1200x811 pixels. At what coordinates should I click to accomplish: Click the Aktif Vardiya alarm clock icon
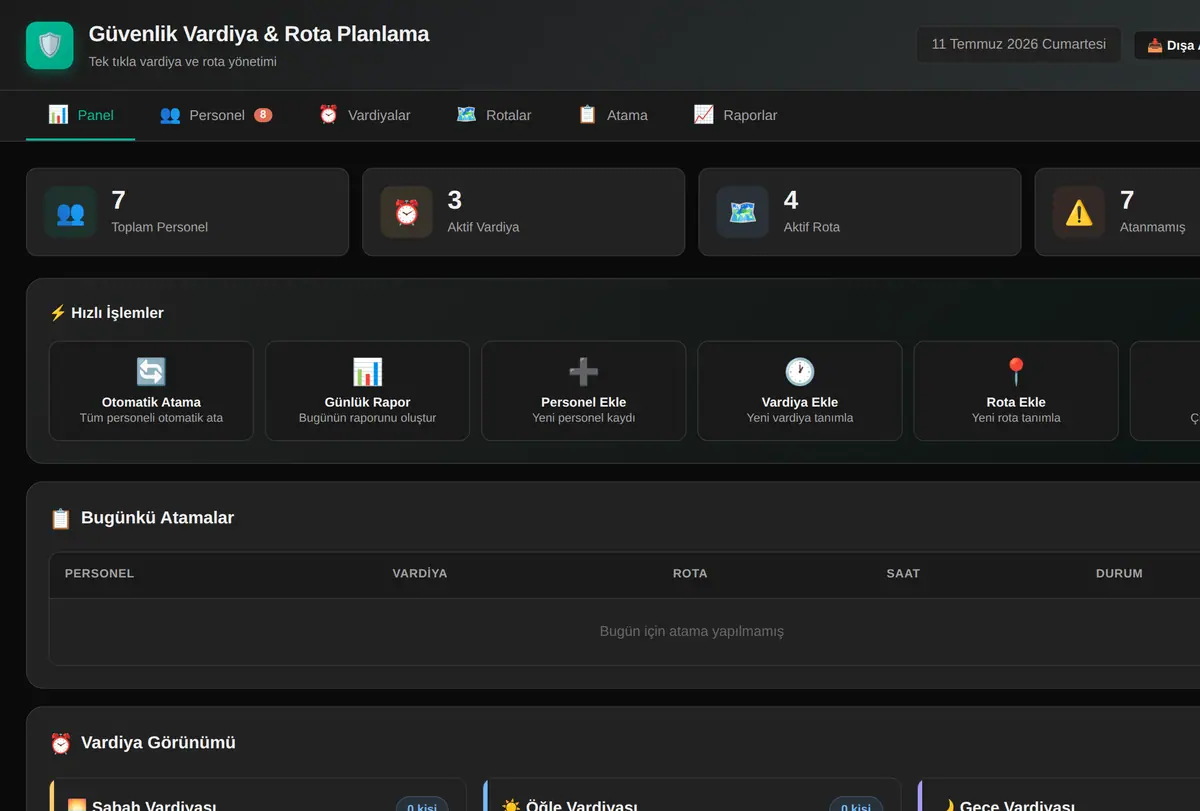(x=406, y=212)
